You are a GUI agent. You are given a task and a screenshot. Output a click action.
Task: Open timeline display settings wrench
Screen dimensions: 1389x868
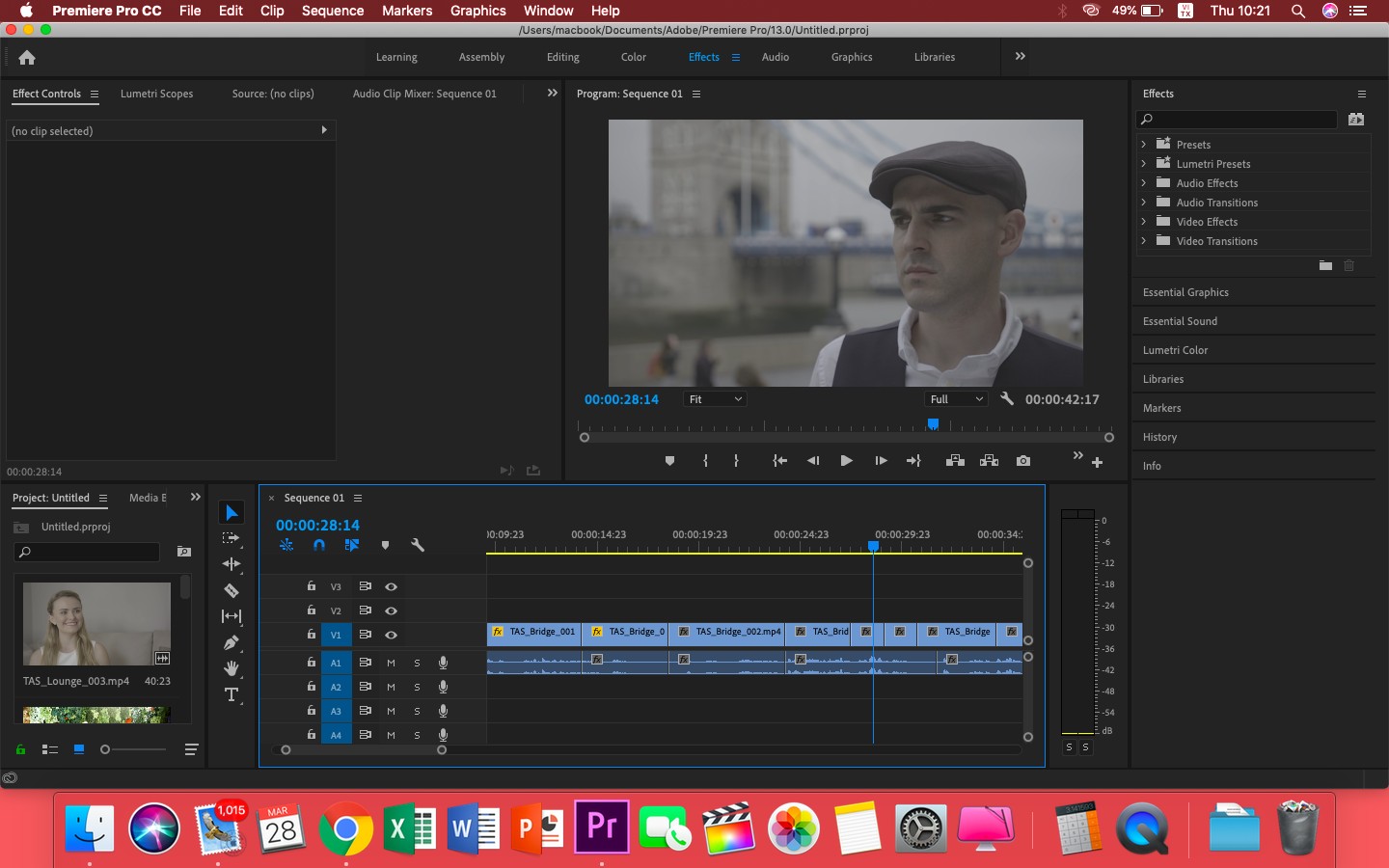pos(418,545)
